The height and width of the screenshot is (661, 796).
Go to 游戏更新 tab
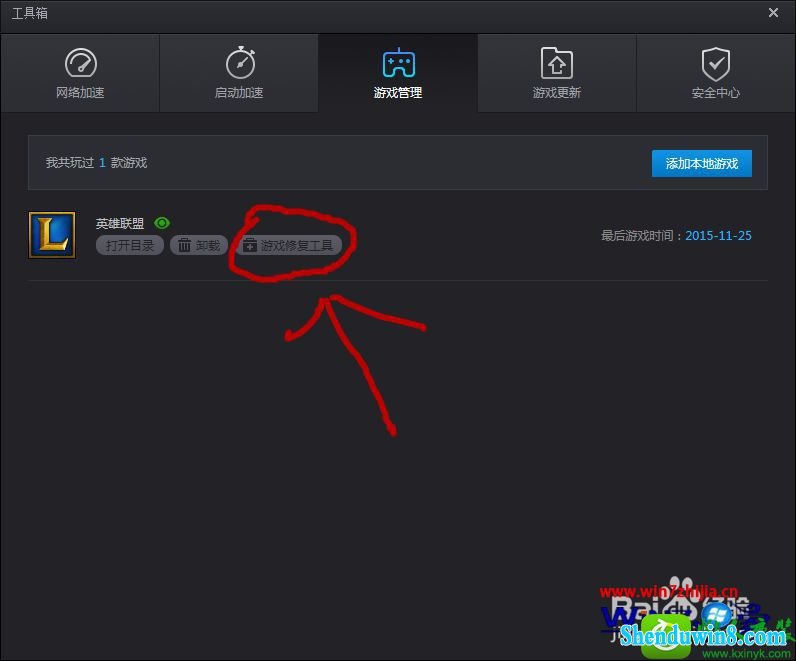pos(557,74)
